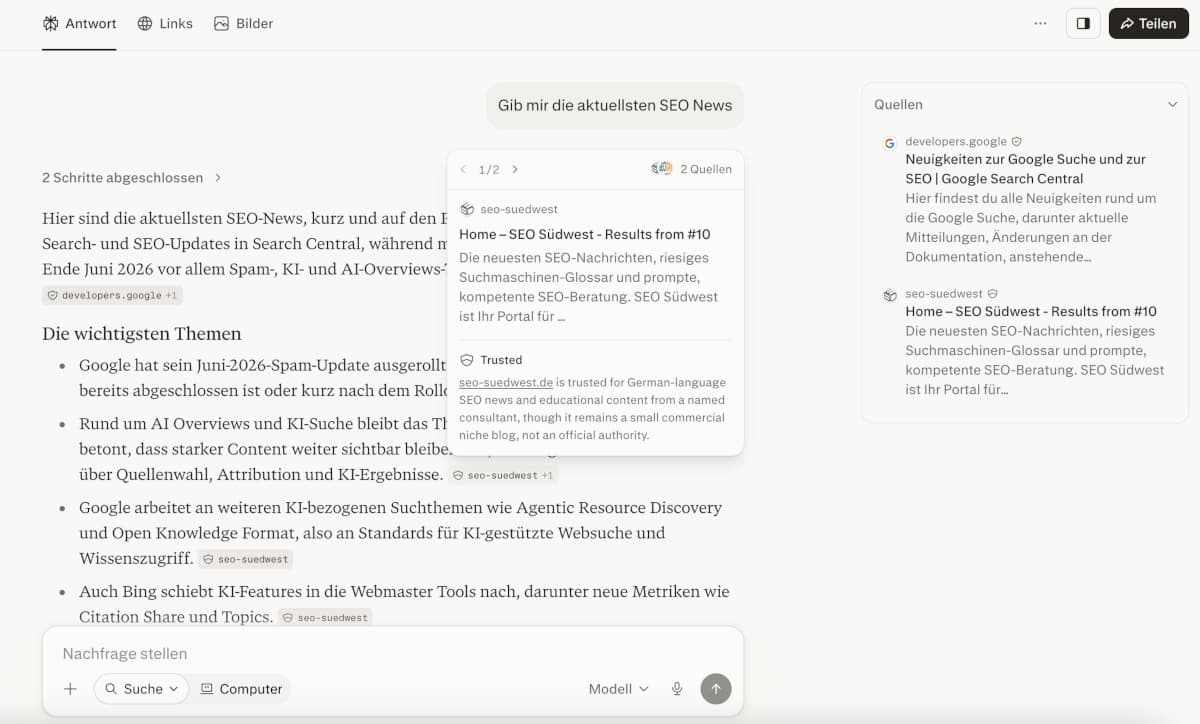The image size is (1200, 724).
Task: Toggle the sidebar panel icon
Action: point(1083,23)
